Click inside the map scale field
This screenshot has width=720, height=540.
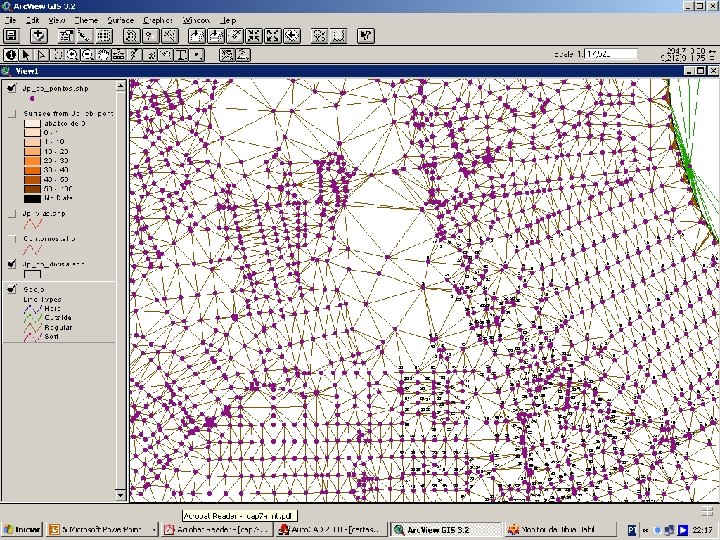pyautogui.click(x=610, y=54)
